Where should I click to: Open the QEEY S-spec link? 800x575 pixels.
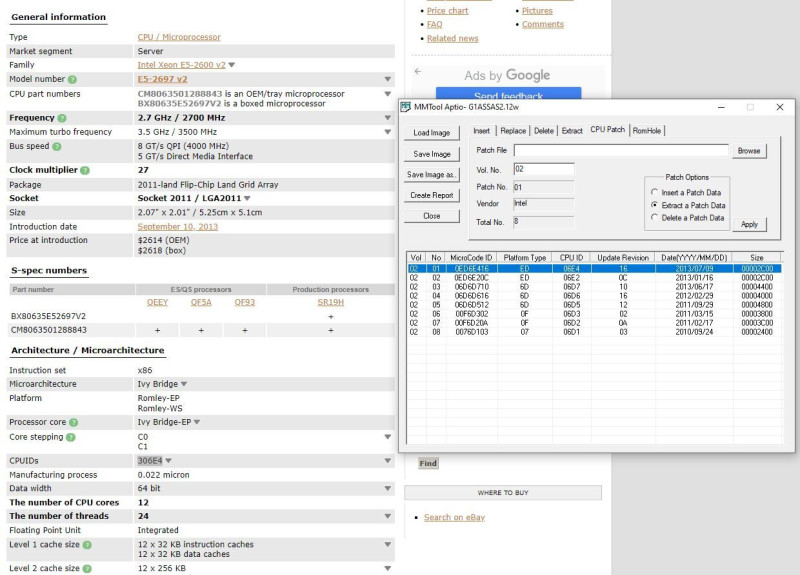pos(157,303)
